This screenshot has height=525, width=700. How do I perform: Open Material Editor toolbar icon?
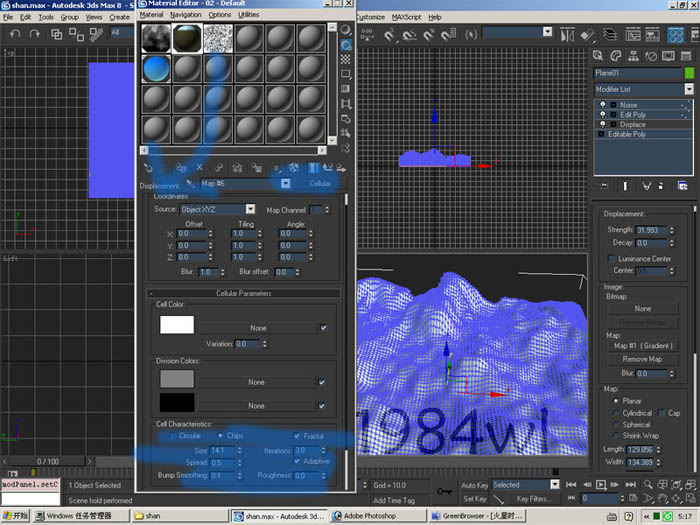tap(675, 34)
